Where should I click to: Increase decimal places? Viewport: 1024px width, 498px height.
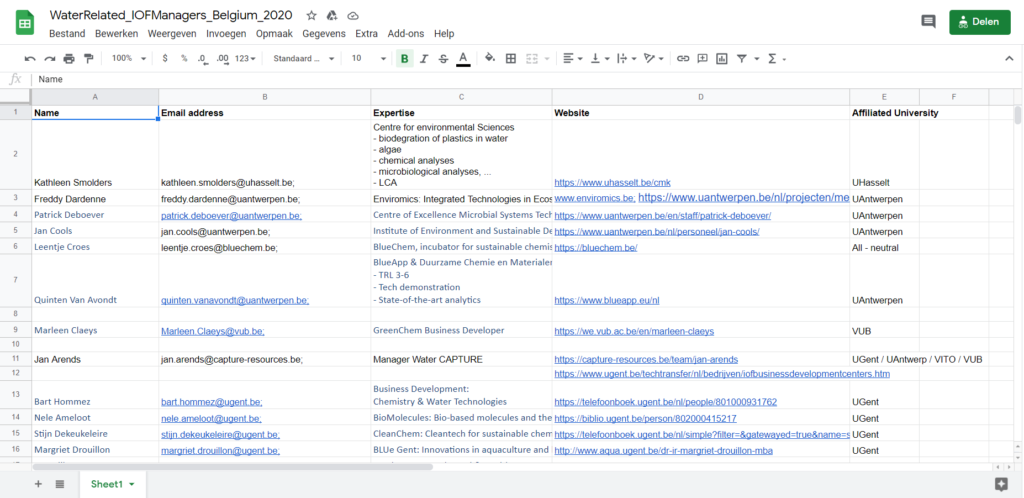[223, 59]
